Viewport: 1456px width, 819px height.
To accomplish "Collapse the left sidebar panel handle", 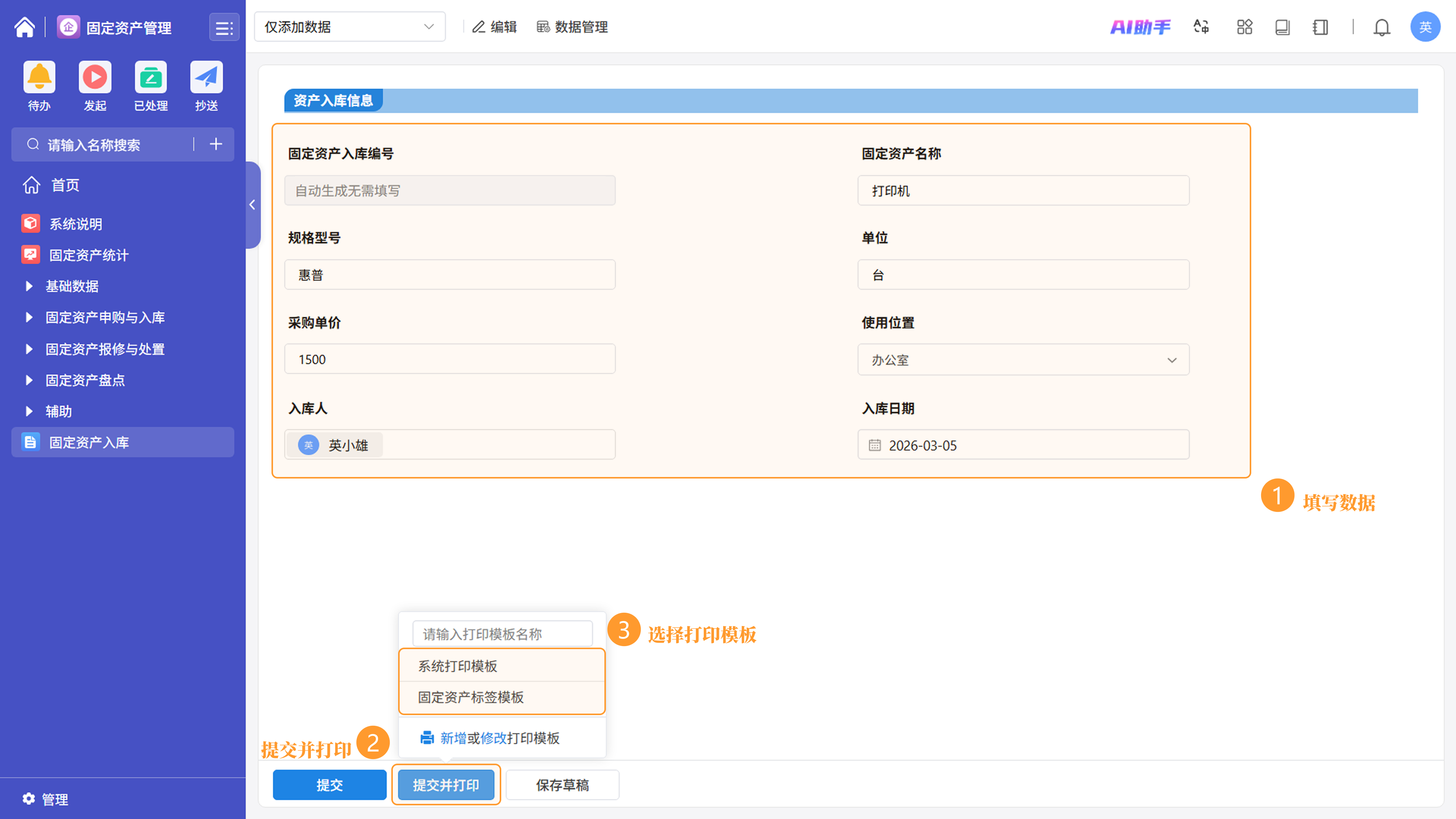I will click(253, 205).
